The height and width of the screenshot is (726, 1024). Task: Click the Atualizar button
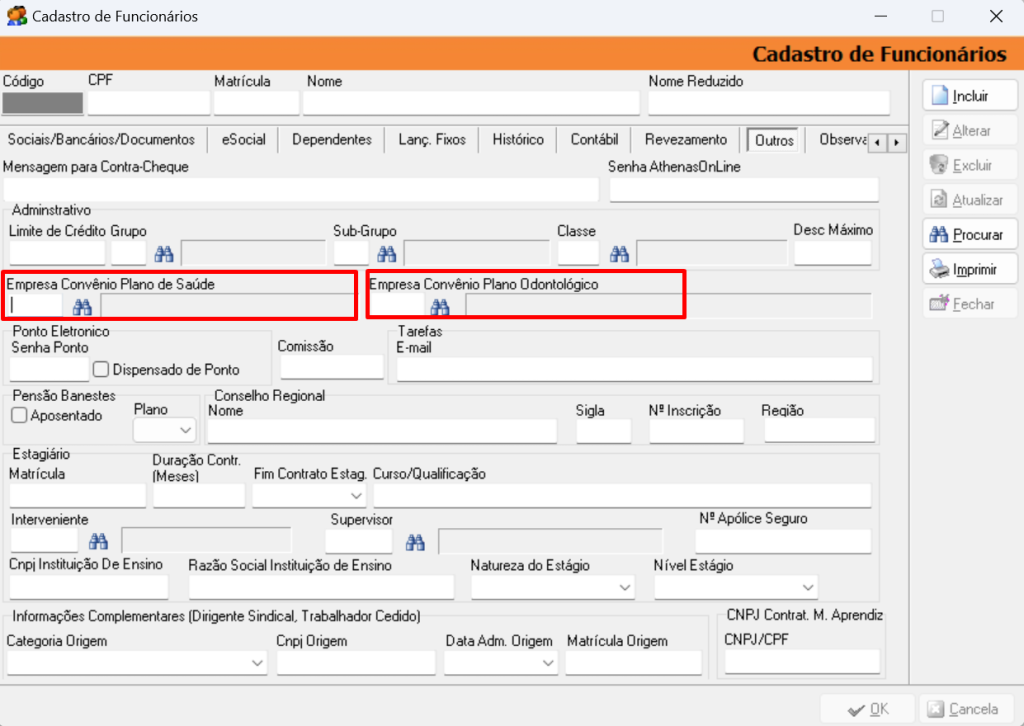970,199
